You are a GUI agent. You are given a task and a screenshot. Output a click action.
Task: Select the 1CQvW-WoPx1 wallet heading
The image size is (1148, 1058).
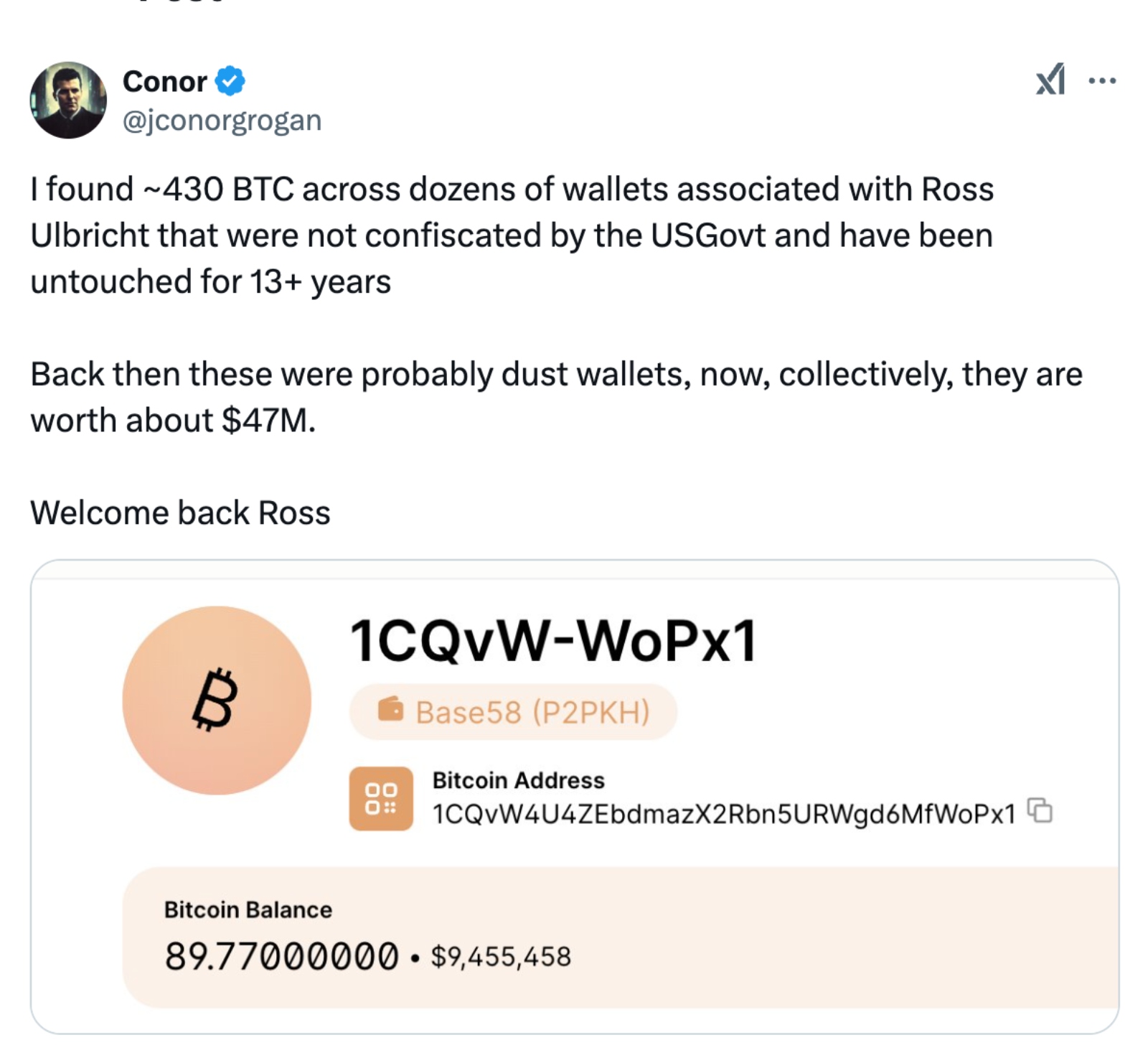553,640
